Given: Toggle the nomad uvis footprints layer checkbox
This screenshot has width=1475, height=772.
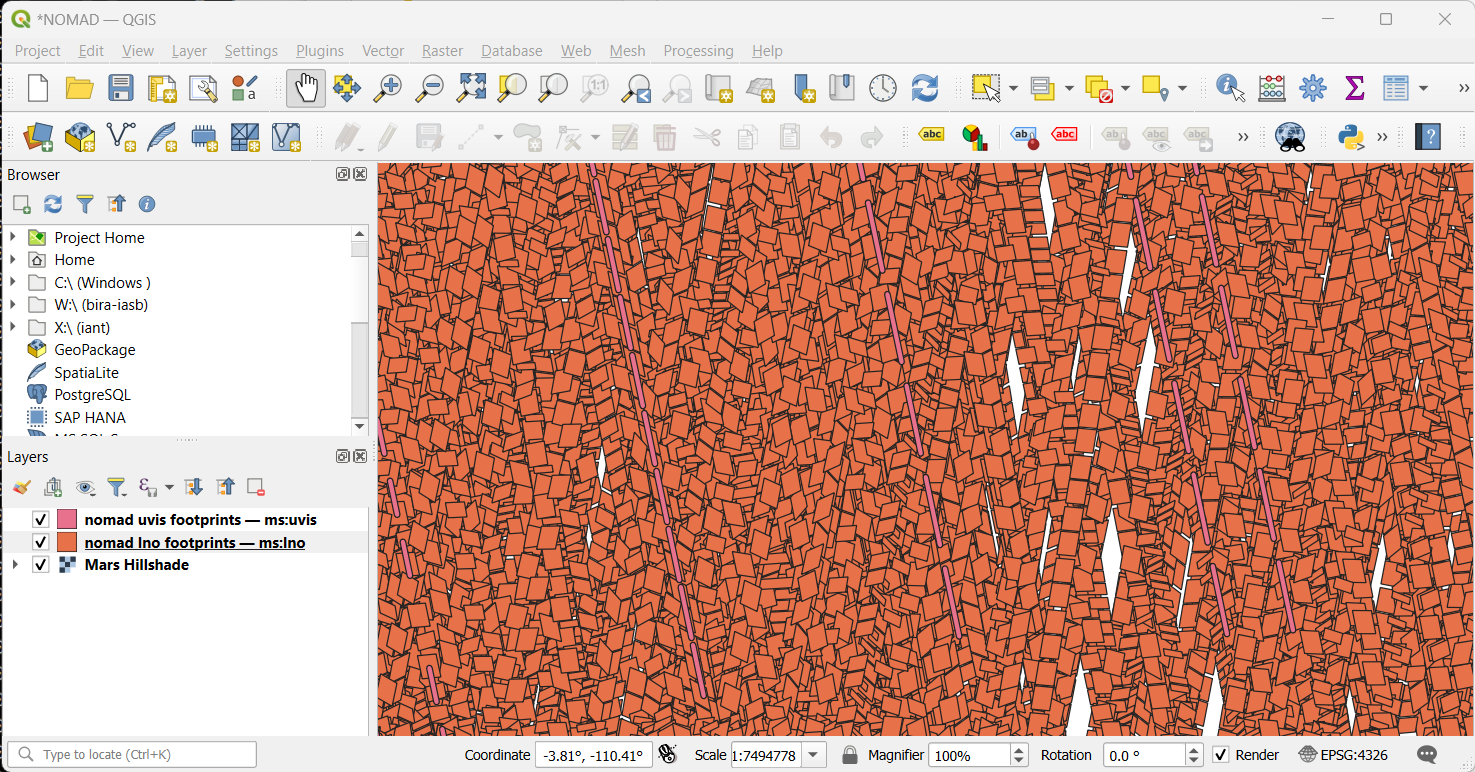Looking at the screenshot, I should click(x=41, y=520).
